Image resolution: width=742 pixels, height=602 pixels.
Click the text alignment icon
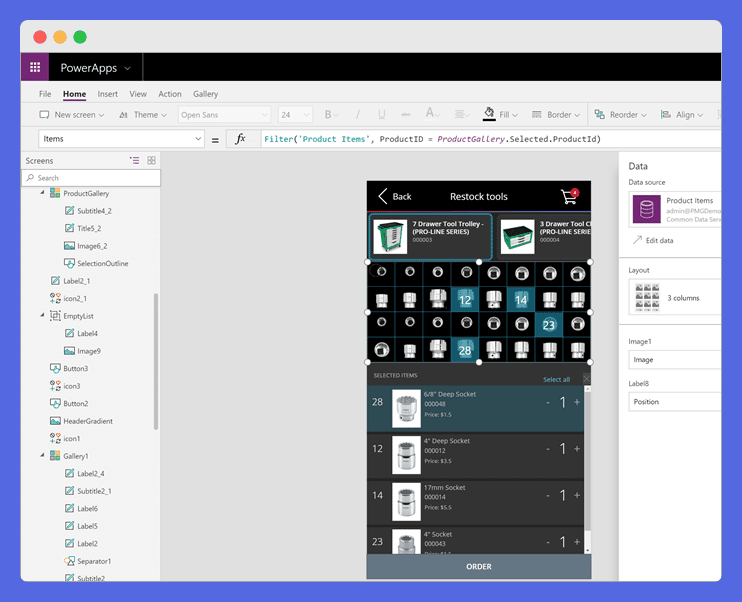tap(459, 115)
